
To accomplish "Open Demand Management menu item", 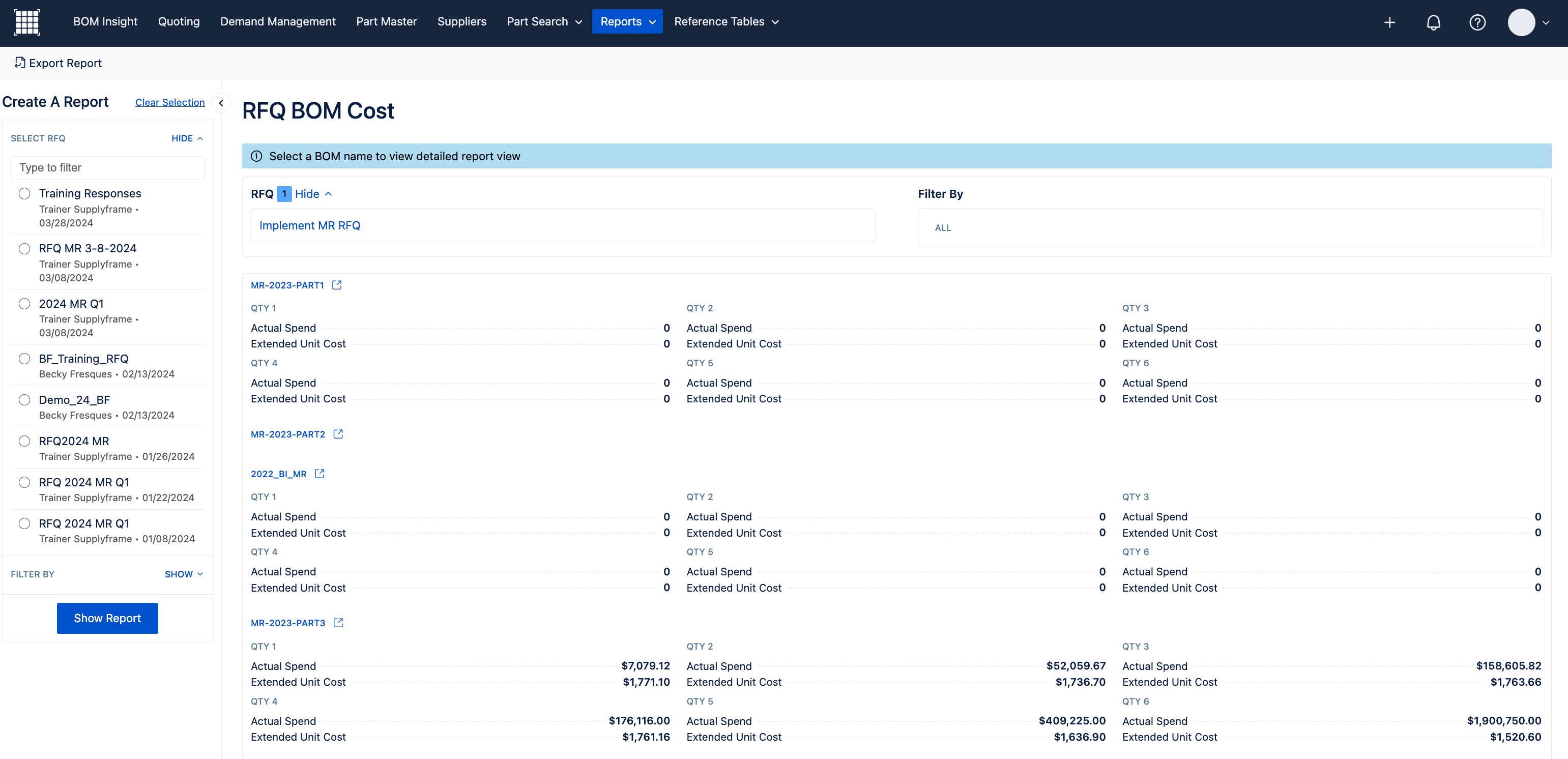I will coord(278,22).
